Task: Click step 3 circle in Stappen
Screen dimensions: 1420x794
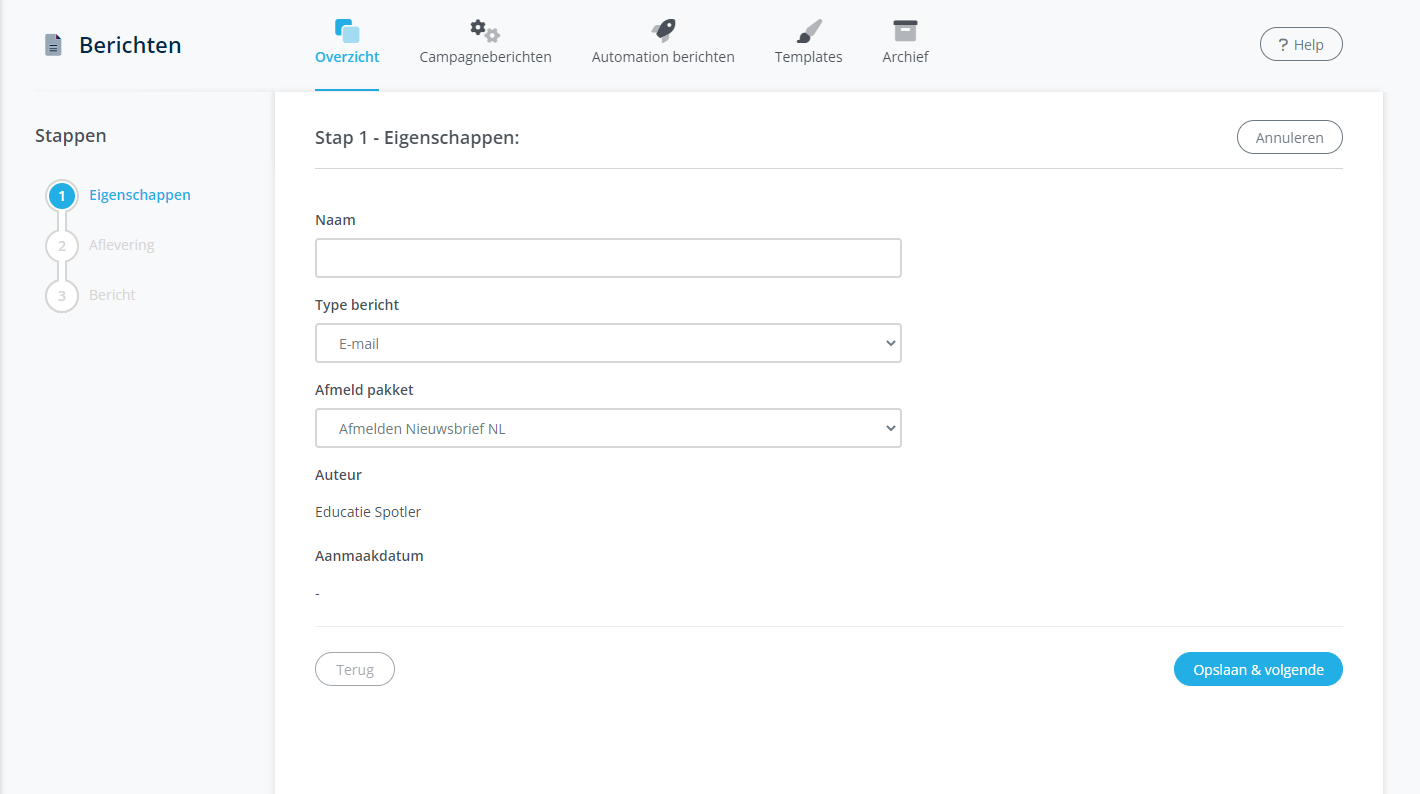Action: [62, 296]
